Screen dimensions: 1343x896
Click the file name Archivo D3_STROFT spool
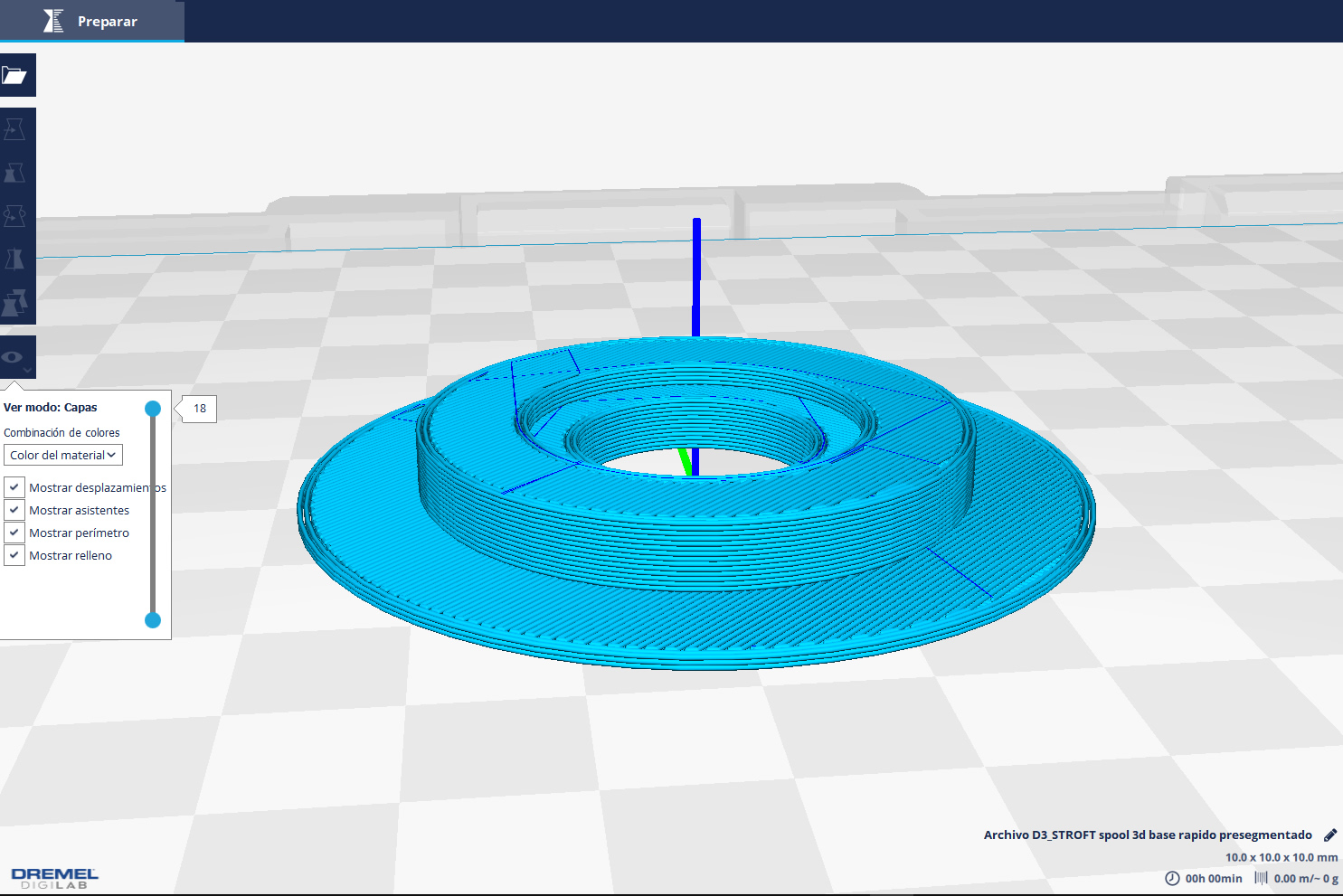click(1148, 835)
